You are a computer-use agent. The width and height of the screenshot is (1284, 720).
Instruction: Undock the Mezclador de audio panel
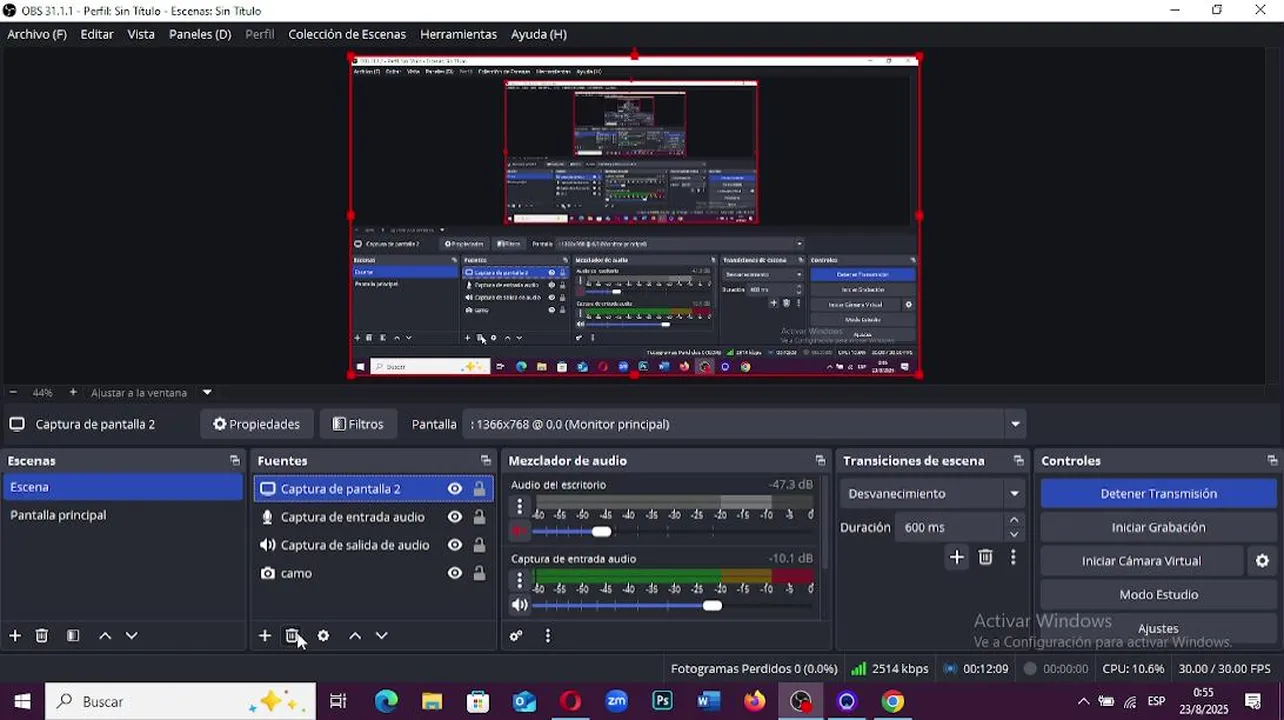point(820,461)
